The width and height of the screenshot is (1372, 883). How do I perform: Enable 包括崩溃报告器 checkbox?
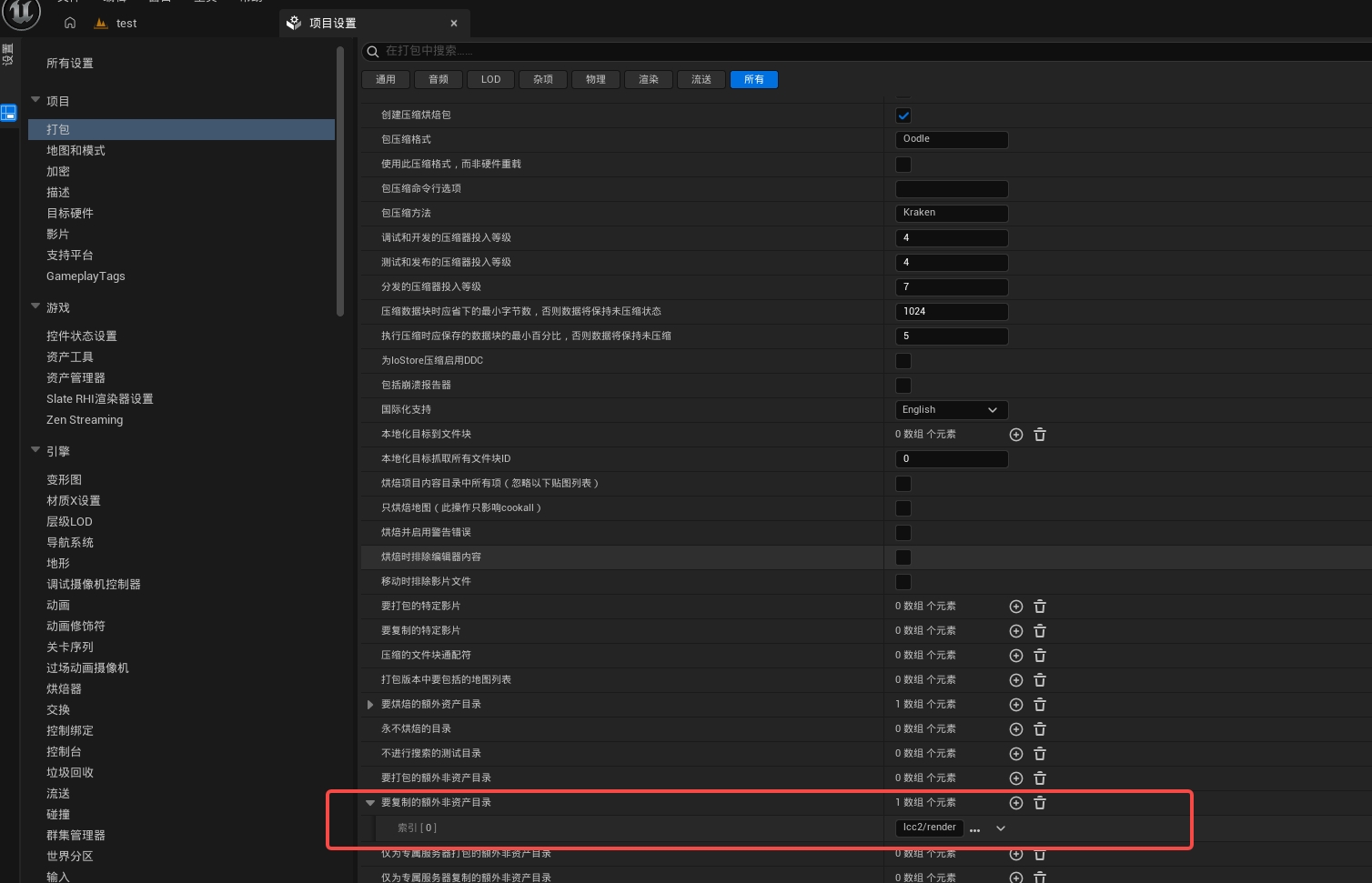click(903, 386)
